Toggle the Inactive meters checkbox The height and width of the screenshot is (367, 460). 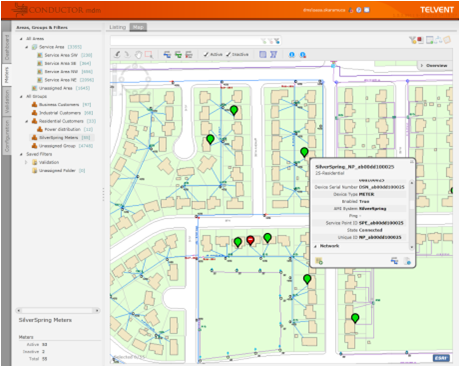[237, 54]
